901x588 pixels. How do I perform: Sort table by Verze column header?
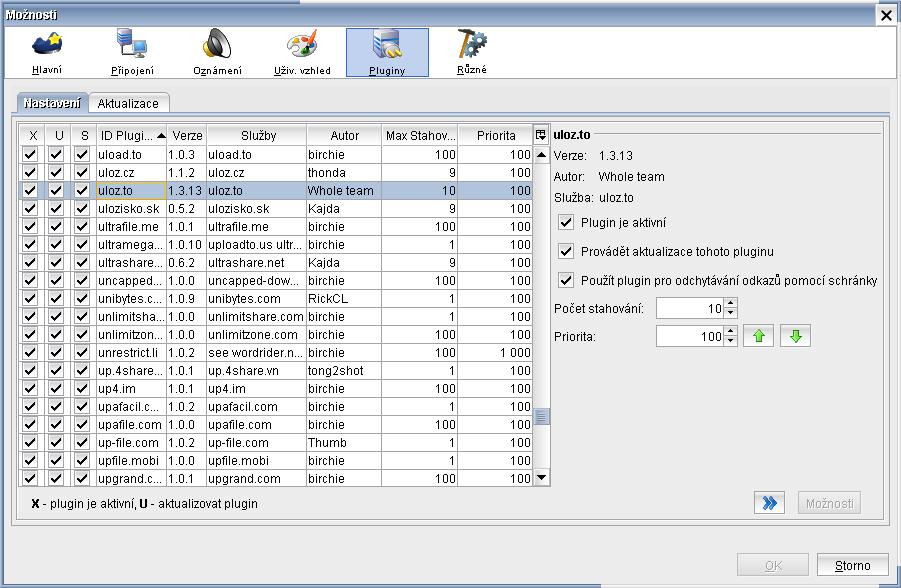point(187,136)
